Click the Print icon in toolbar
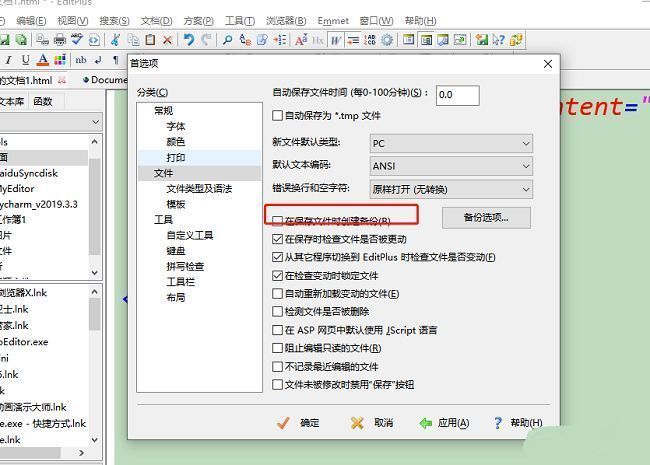 pos(60,40)
